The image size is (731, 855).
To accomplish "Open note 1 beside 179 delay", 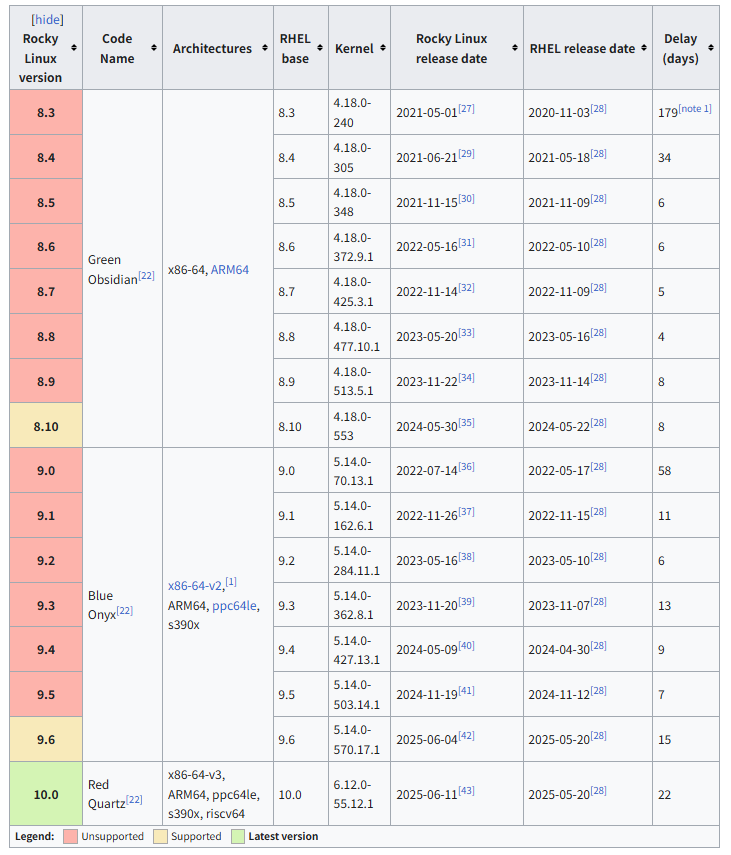I will pos(694,109).
